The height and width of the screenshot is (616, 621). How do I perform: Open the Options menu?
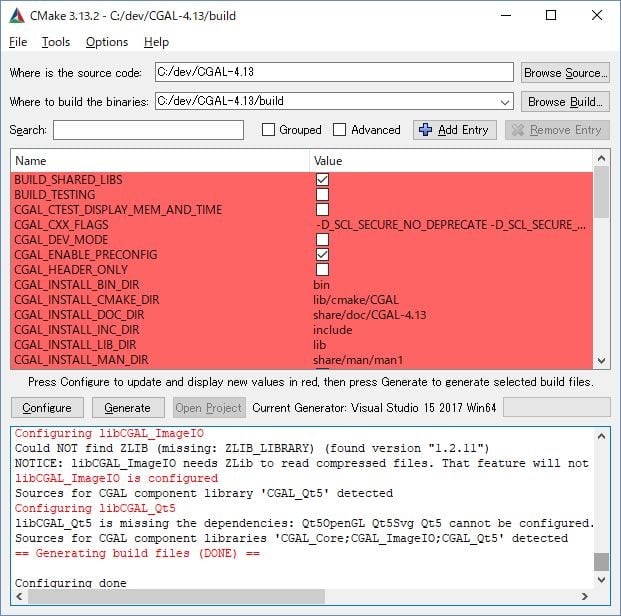[x=107, y=42]
